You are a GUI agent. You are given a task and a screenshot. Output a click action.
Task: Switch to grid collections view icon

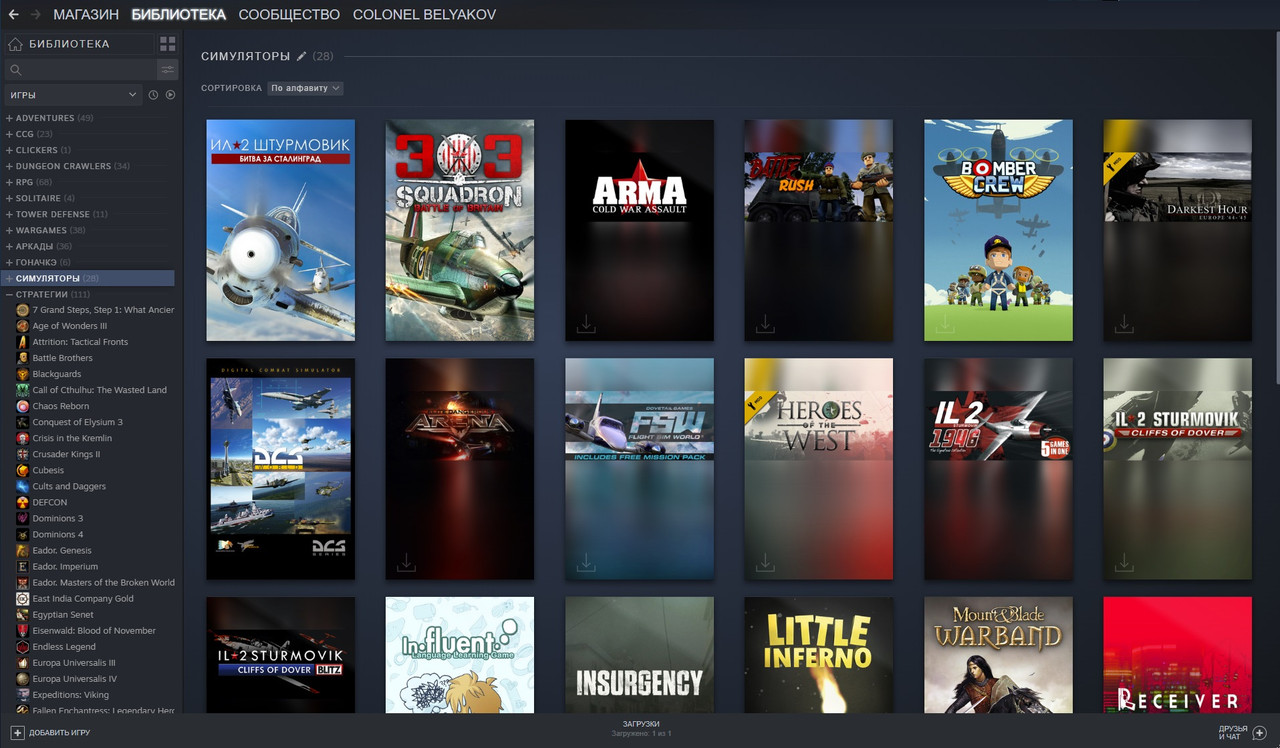point(167,44)
